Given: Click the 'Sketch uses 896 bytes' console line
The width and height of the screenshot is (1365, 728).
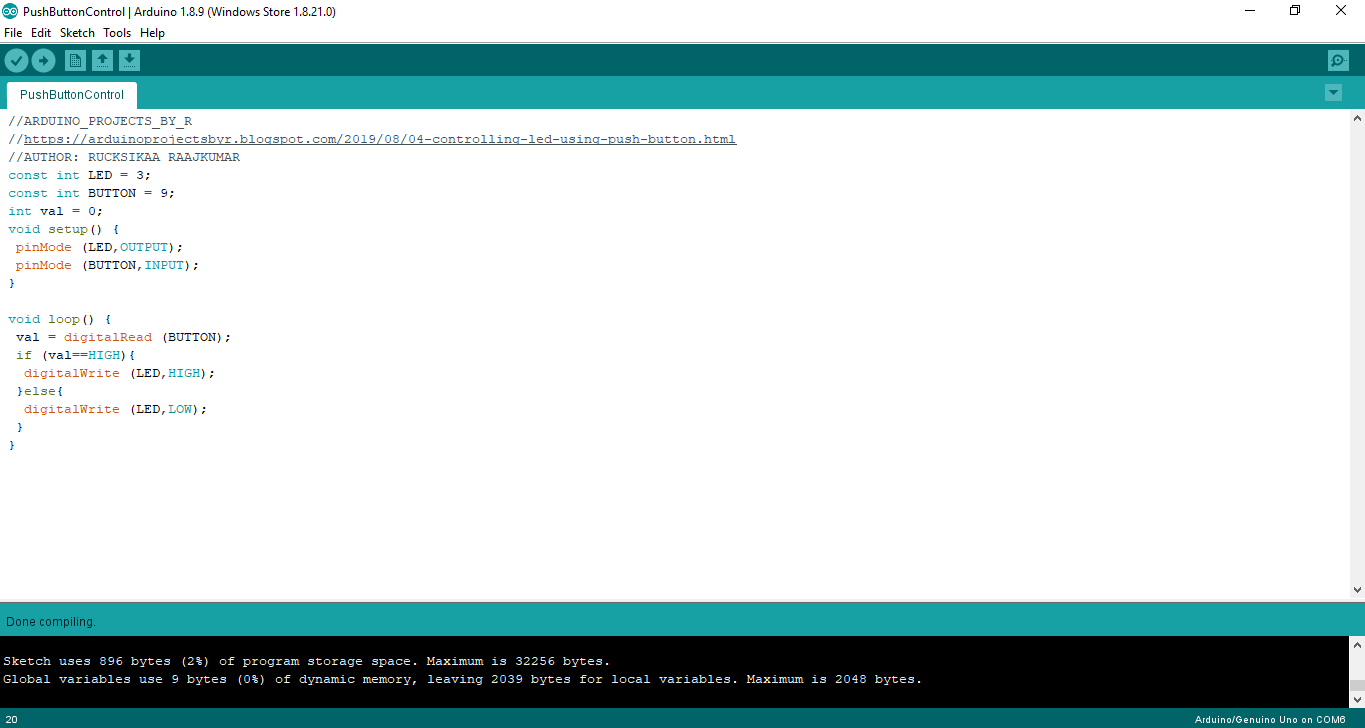Looking at the screenshot, I should 307,661.
